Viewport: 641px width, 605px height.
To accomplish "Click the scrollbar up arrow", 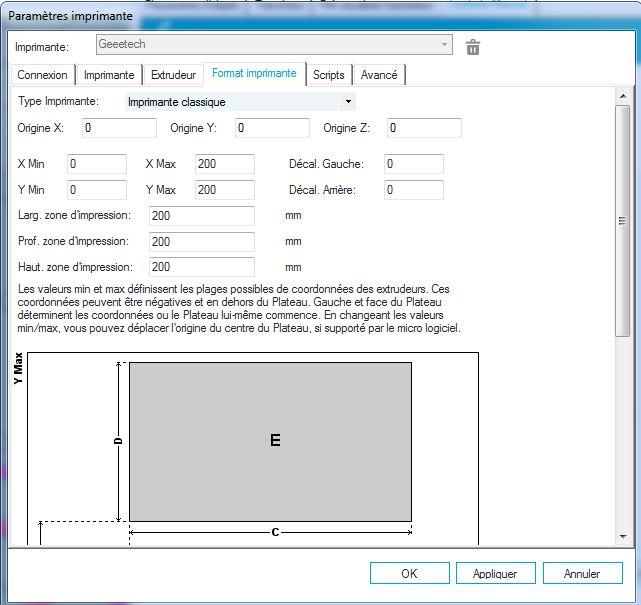I will tap(623, 96).
